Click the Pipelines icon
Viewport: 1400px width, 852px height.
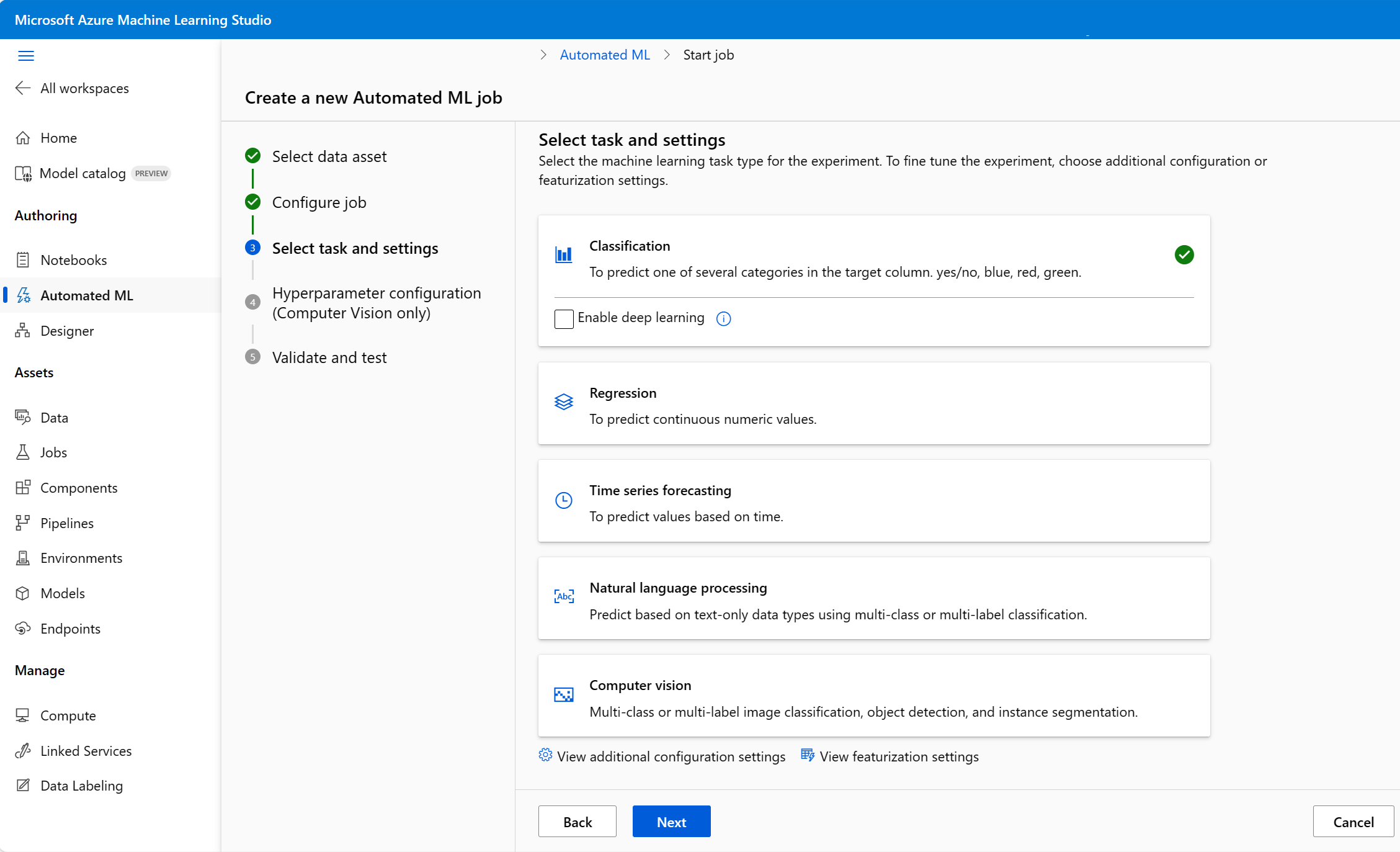pos(23,523)
